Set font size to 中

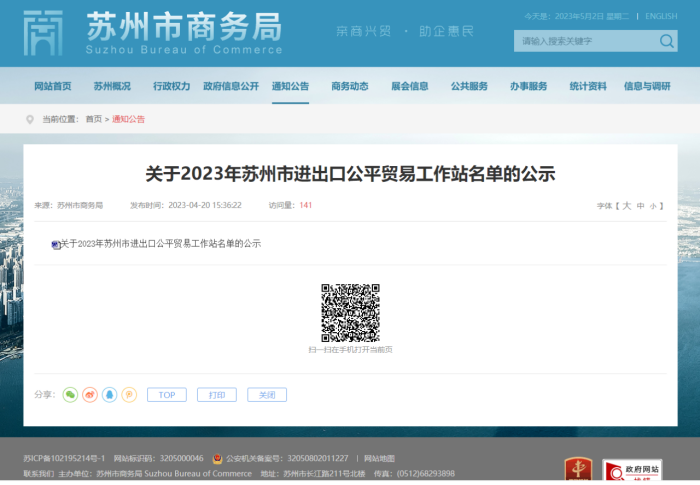pos(640,206)
